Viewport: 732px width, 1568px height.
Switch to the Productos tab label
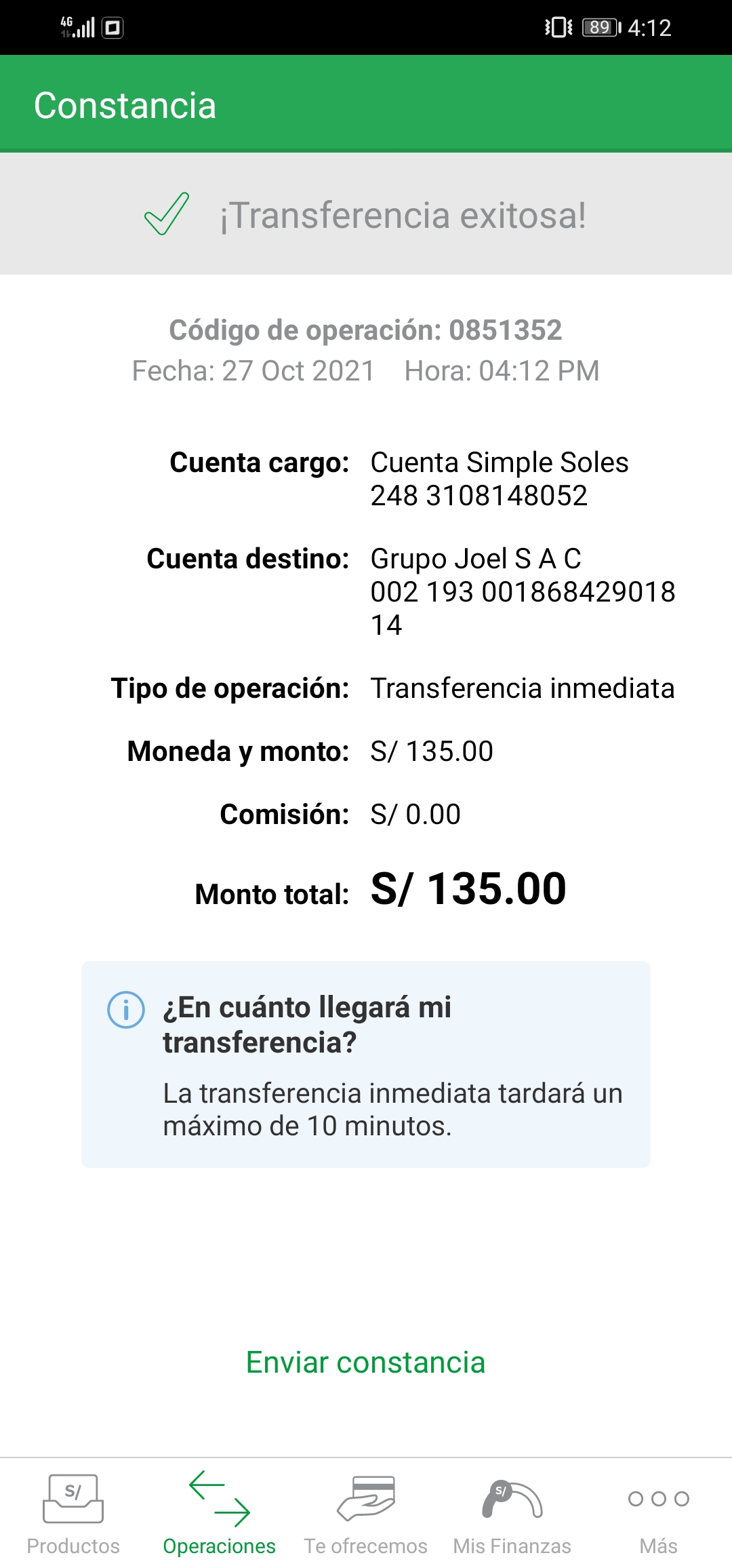(x=73, y=1546)
